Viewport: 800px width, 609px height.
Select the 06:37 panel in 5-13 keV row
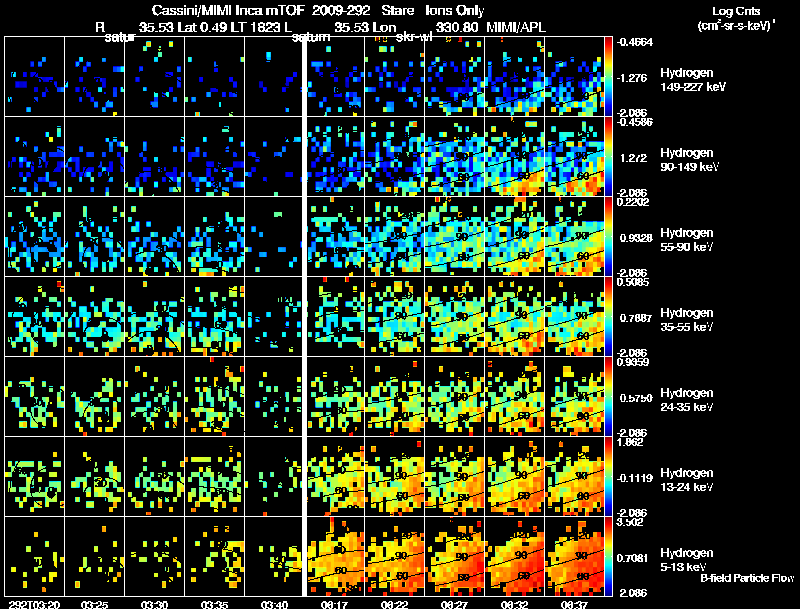click(574, 556)
